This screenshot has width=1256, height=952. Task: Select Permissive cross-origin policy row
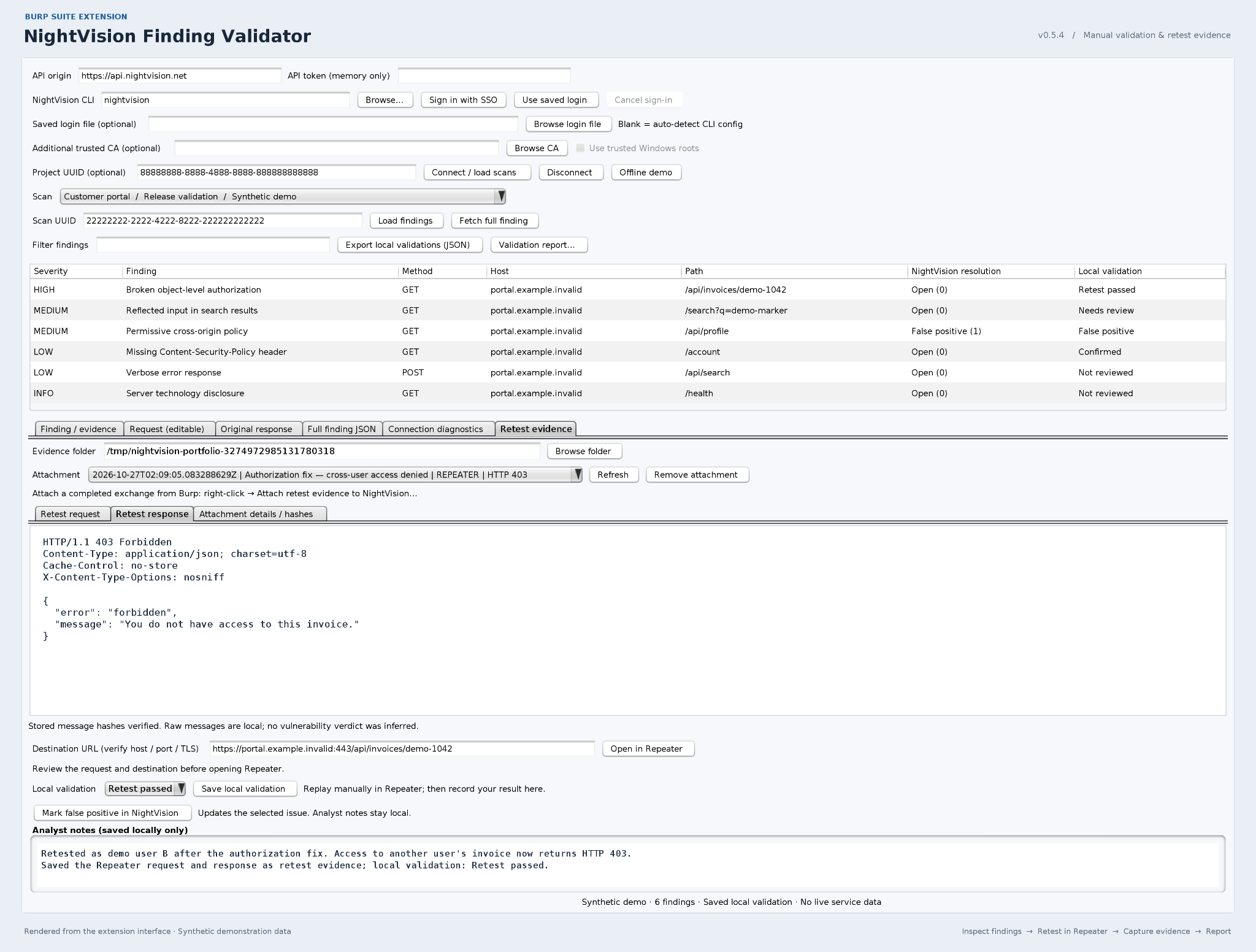pyautogui.click(x=627, y=331)
